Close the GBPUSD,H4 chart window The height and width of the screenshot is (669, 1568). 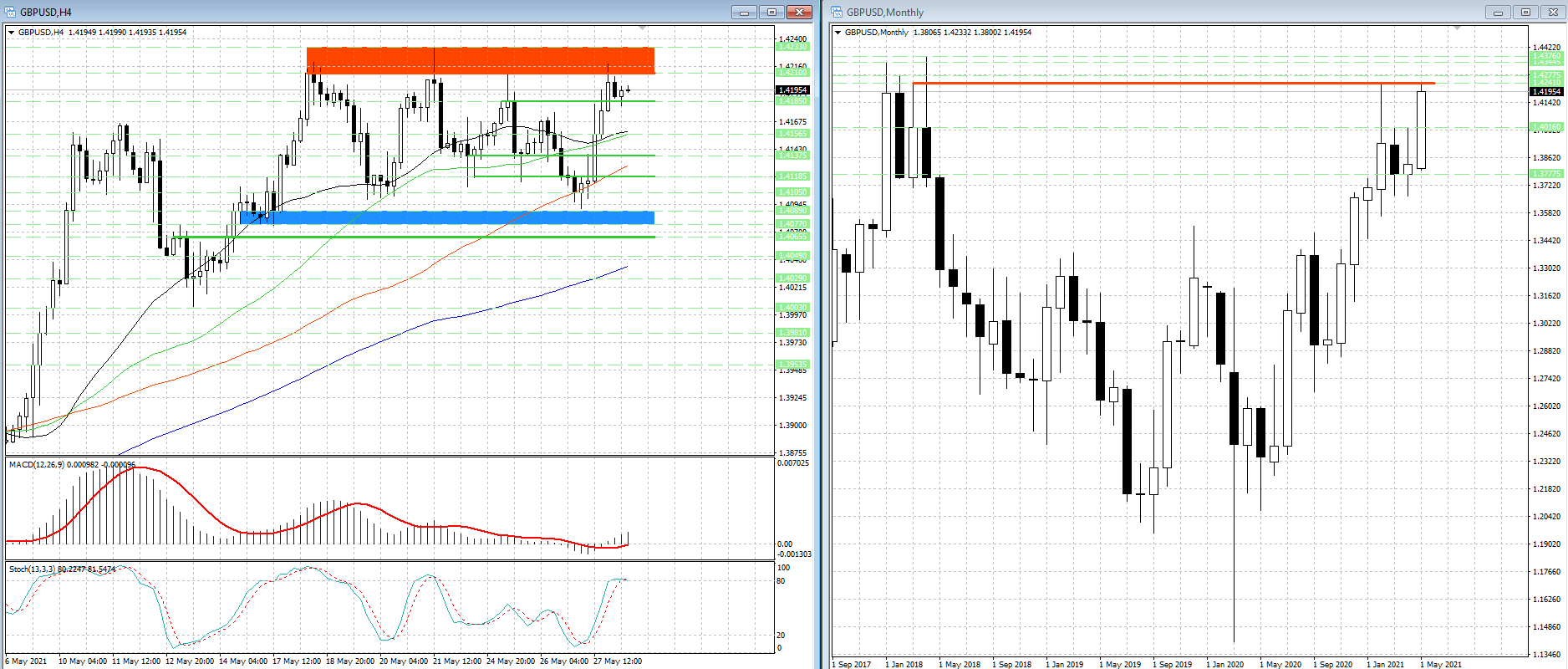(800, 12)
